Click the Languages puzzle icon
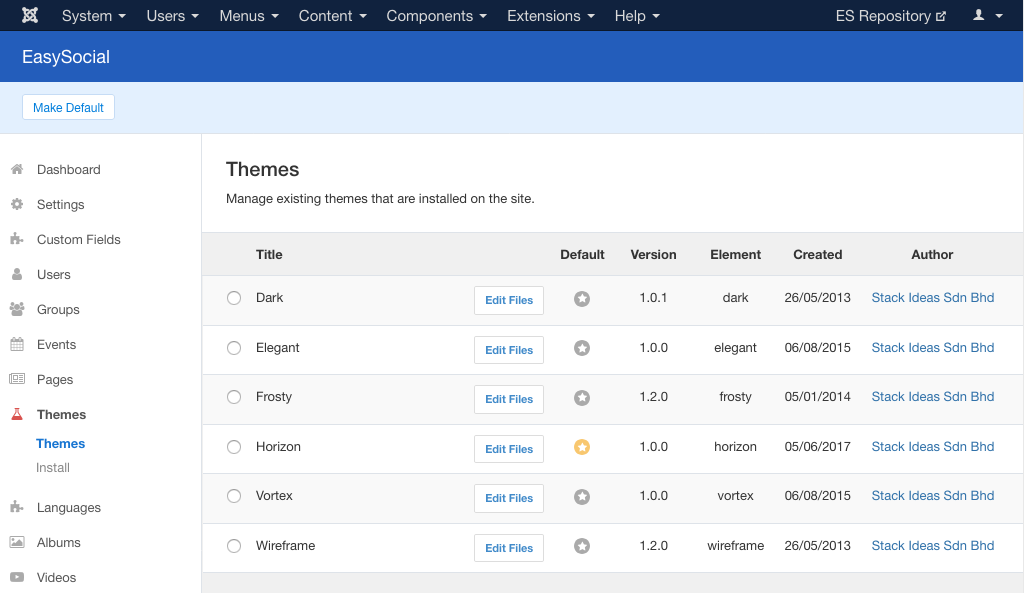 pyautogui.click(x=18, y=507)
